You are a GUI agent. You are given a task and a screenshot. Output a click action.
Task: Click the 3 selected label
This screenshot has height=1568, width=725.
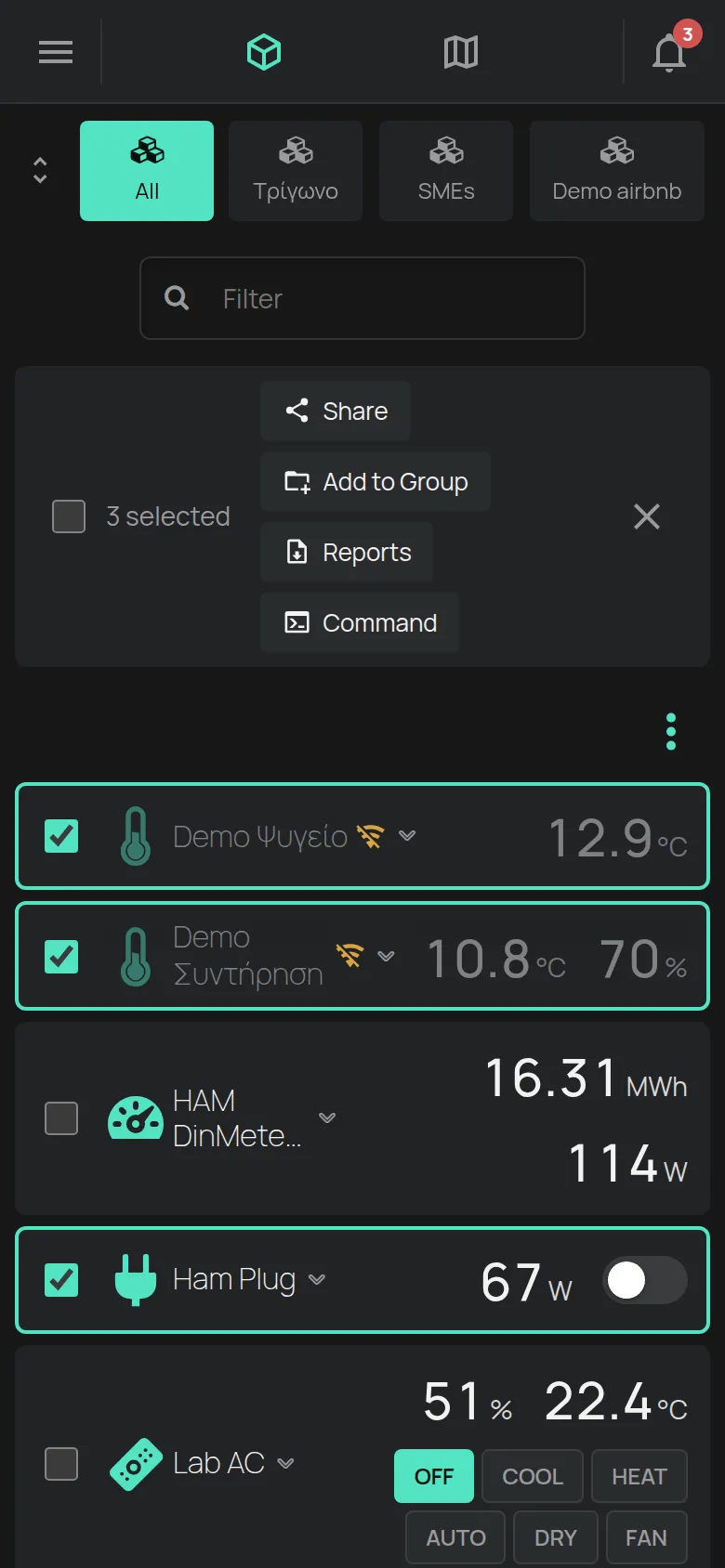tap(168, 516)
